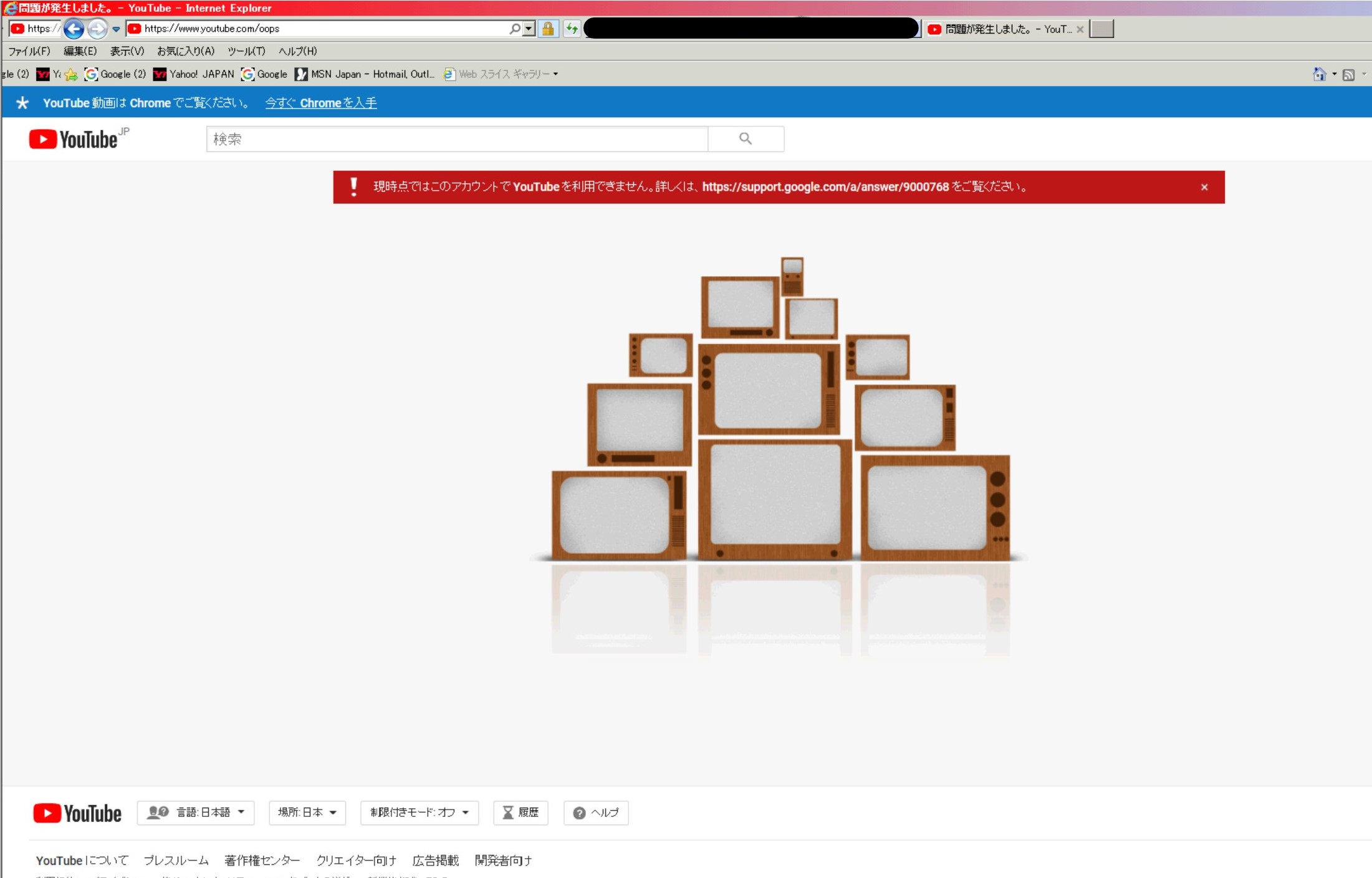Dismiss the red error banner

click(1204, 187)
